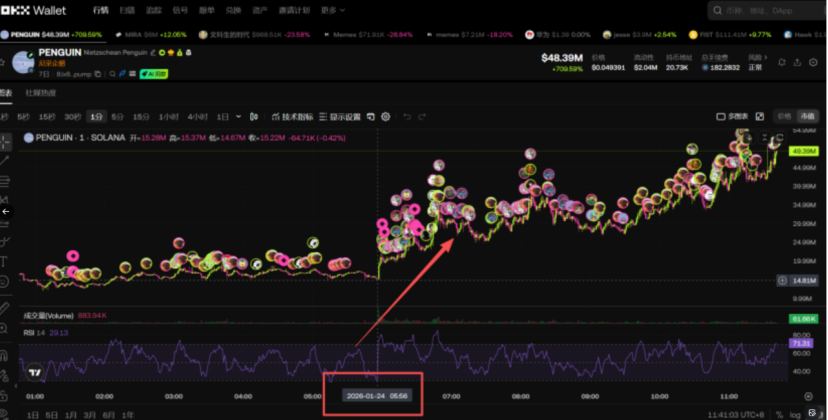The width and height of the screenshot is (828, 420).
Task: Undo the last chart action
Action: [x=407, y=117]
